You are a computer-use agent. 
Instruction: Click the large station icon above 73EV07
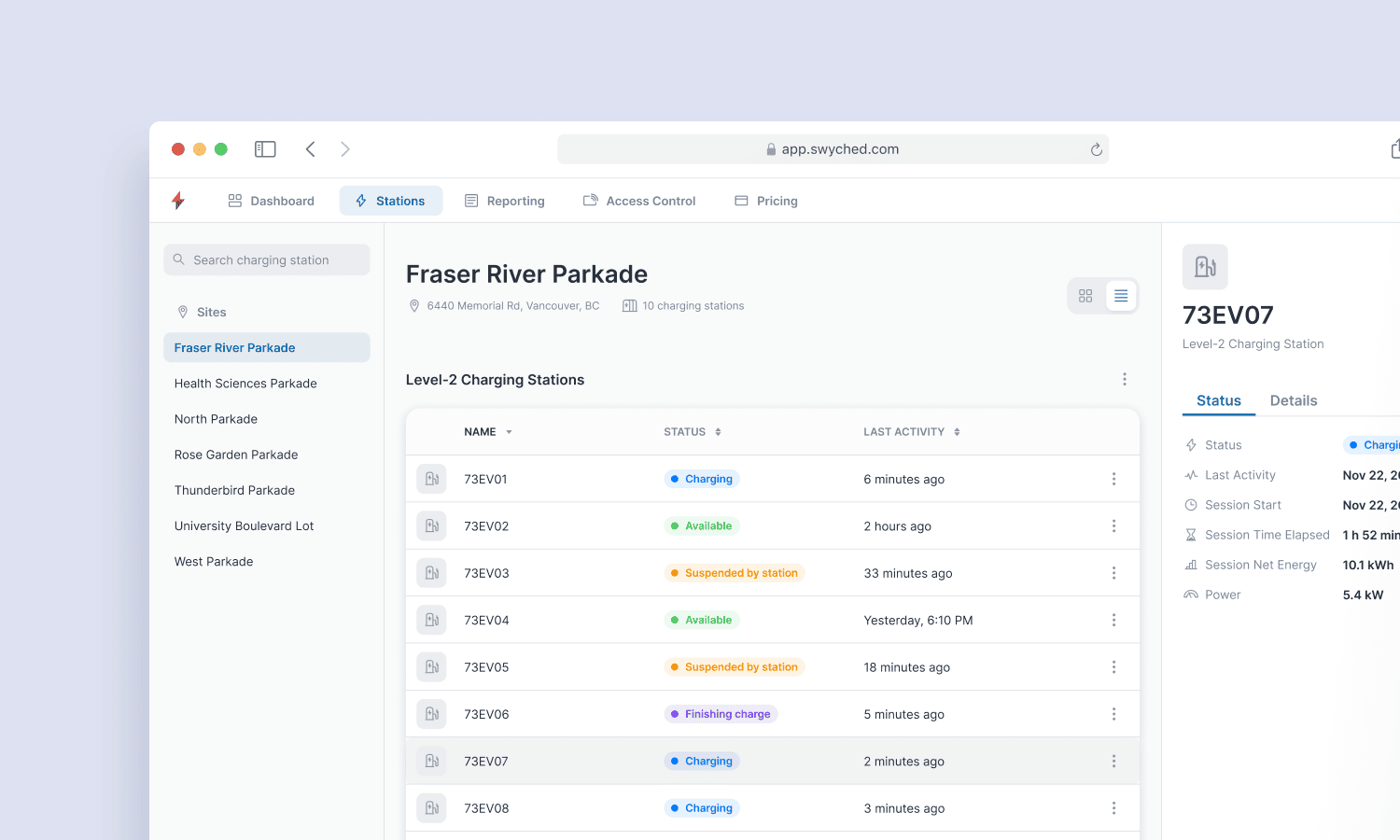pos(1205,267)
